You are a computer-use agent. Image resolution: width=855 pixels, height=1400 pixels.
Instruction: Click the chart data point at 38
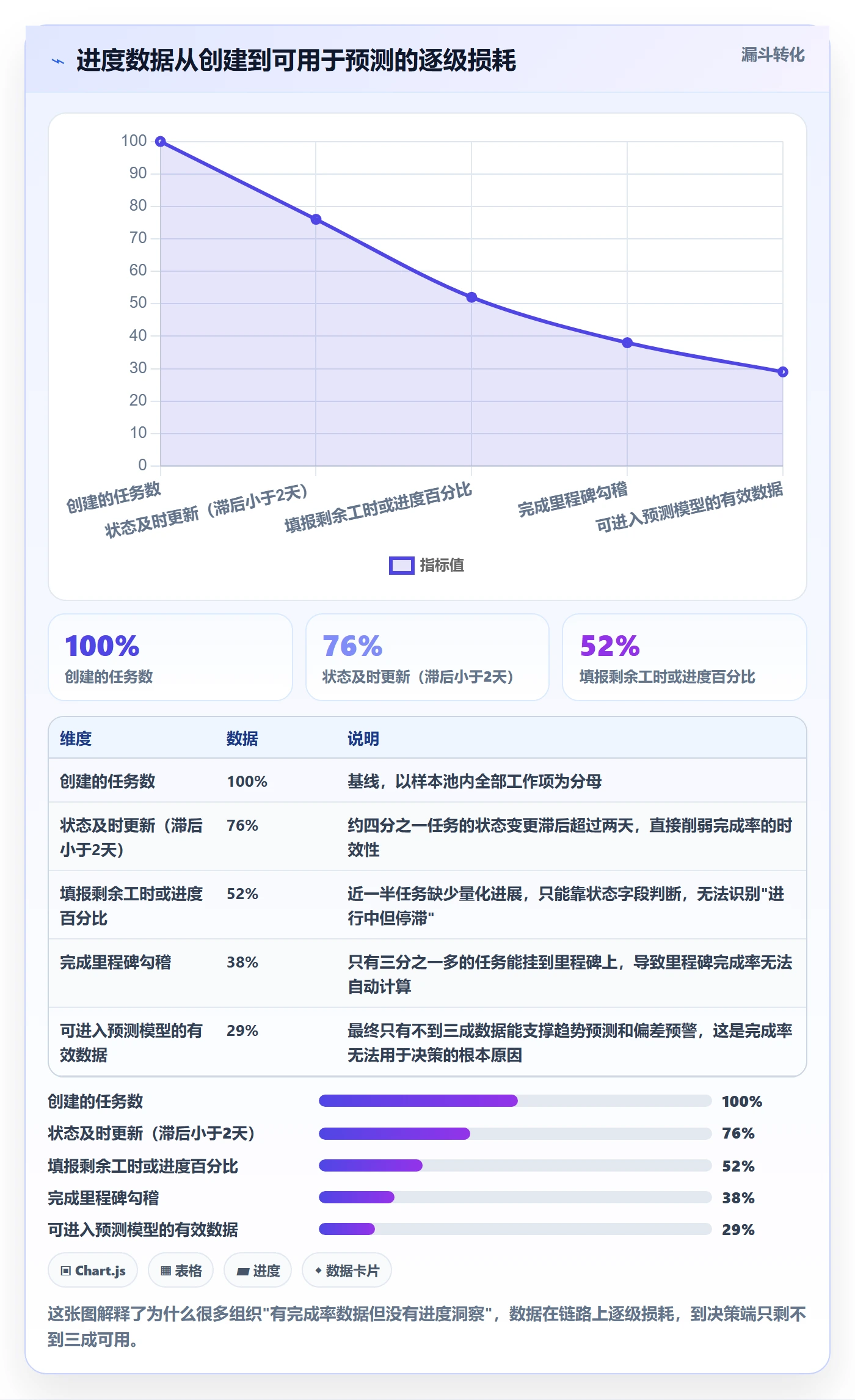tap(627, 343)
